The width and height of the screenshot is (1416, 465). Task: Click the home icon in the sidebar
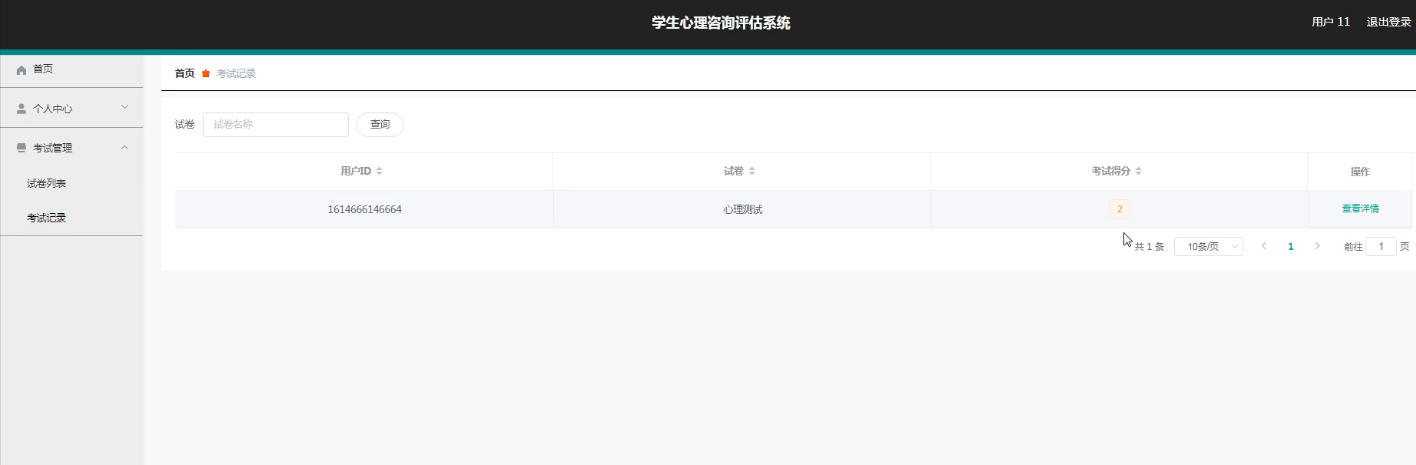pyautogui.click(x=21, y=70)
